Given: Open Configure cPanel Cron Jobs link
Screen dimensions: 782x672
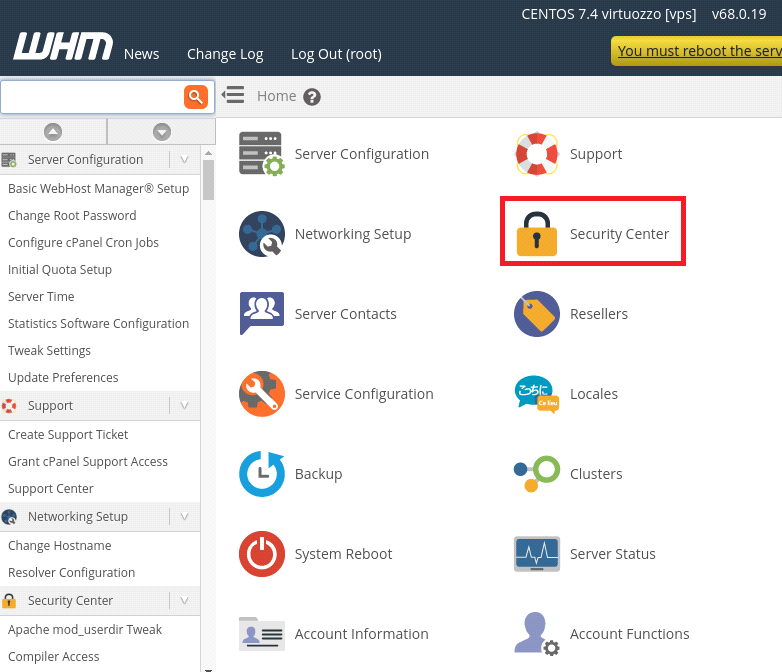Looking at the screenshot, I should coord(83,242).
